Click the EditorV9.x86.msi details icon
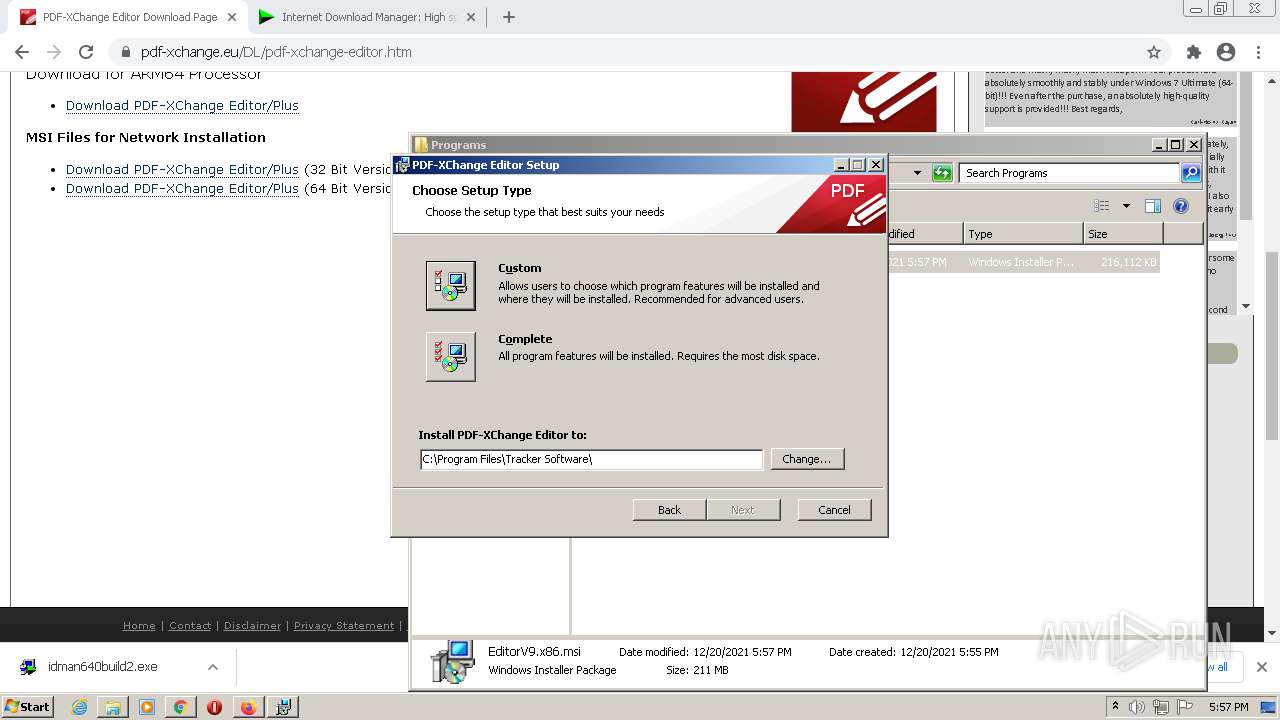Screen dimensions: 1280x720 (x=452, y=661)
